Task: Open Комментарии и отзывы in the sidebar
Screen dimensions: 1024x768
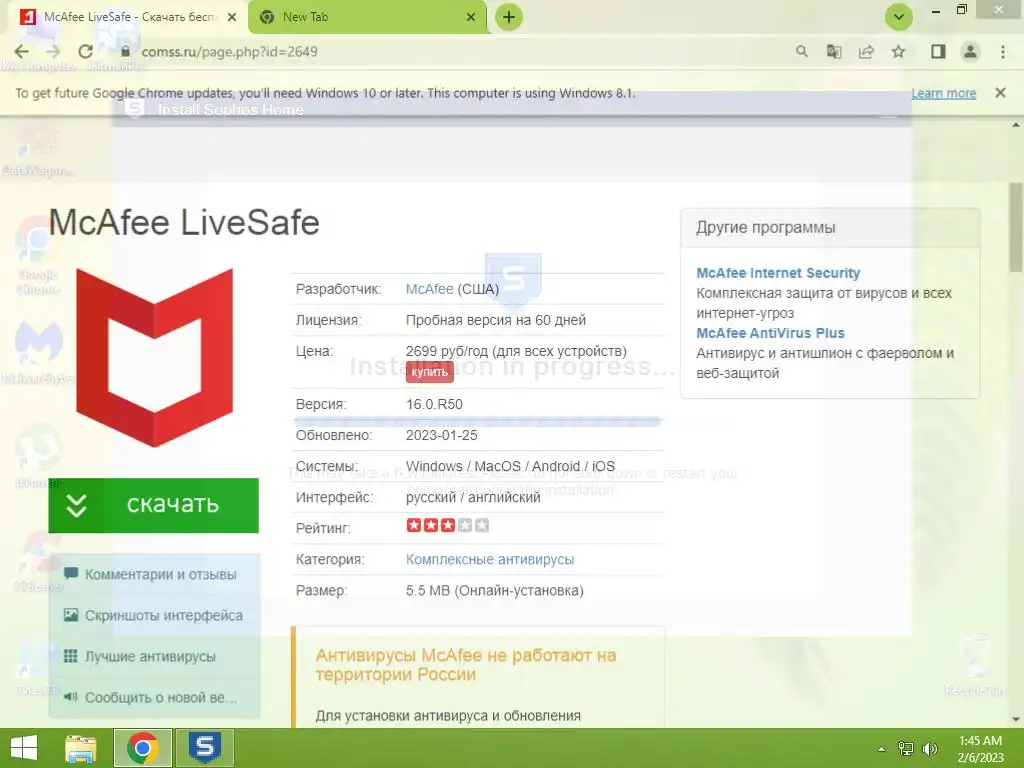Action: (x=154, y=574)
